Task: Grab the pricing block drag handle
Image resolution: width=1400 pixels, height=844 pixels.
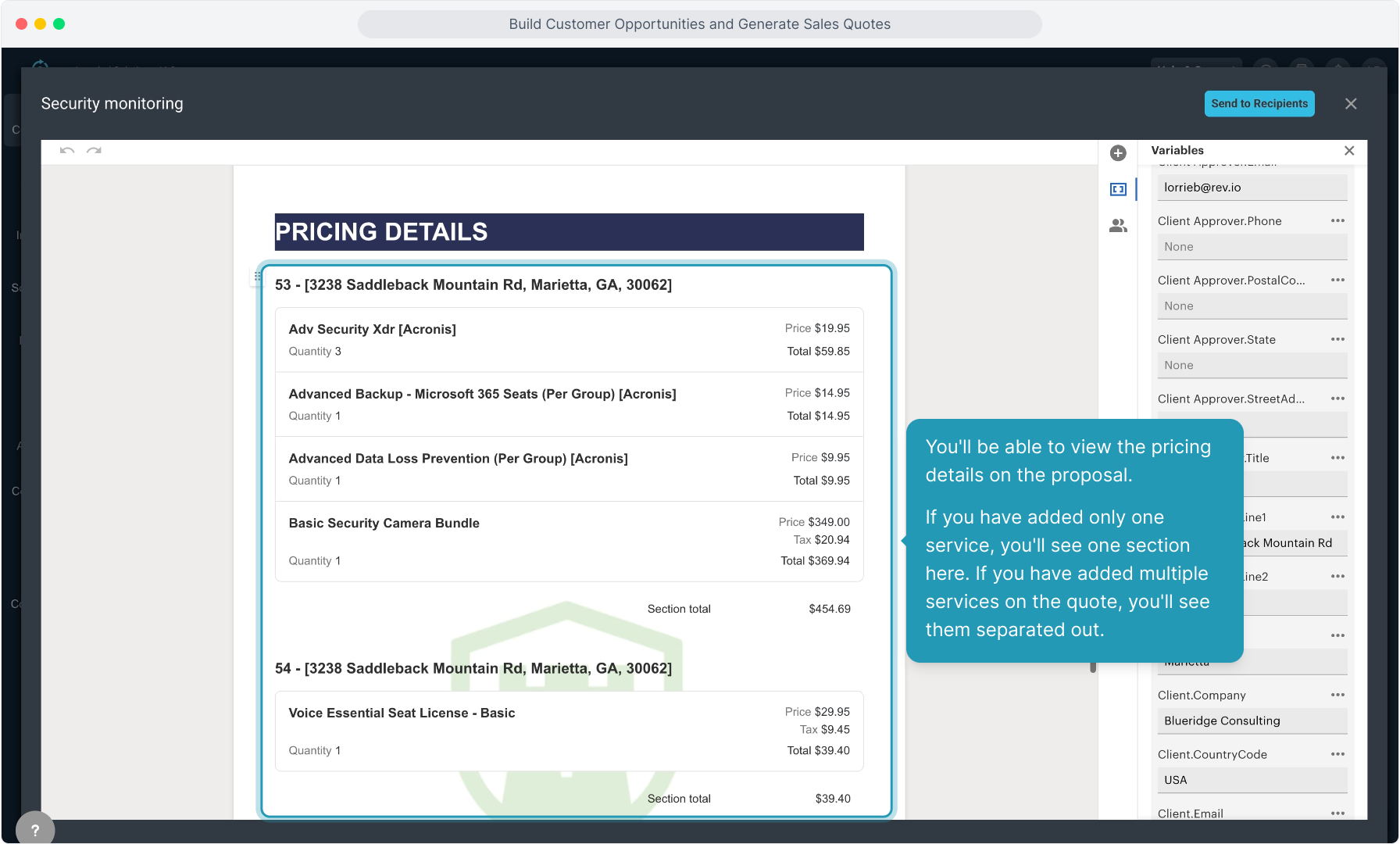Action: [257, 277]
